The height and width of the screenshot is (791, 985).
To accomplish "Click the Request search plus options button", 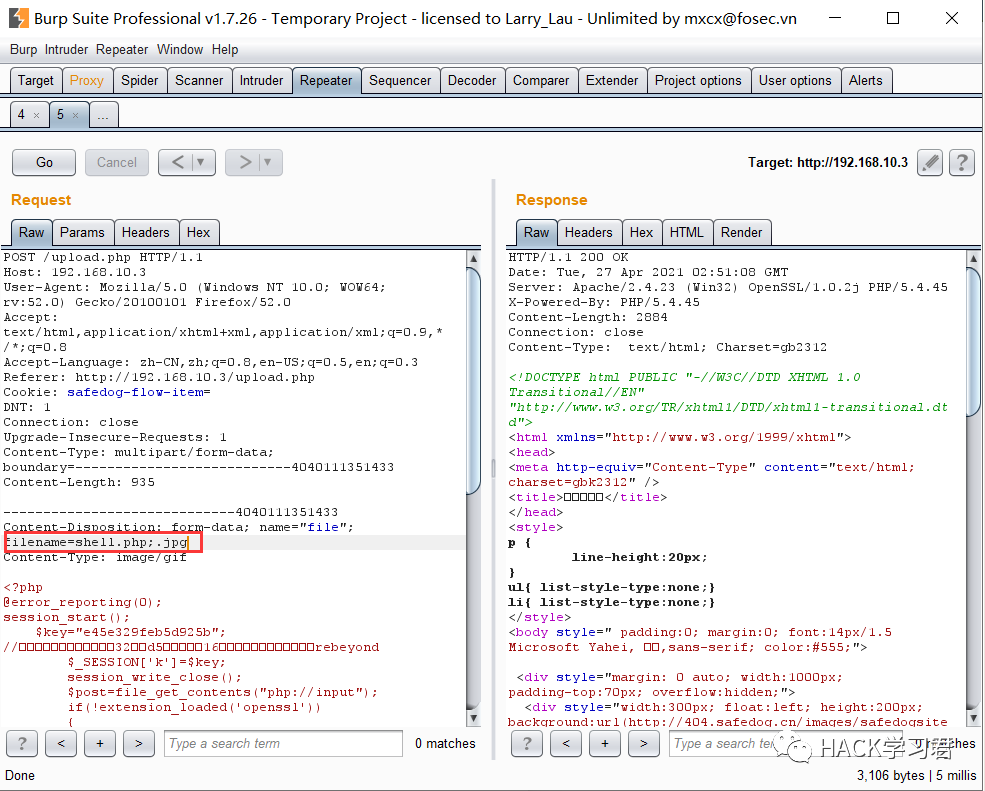I will 100,744.
